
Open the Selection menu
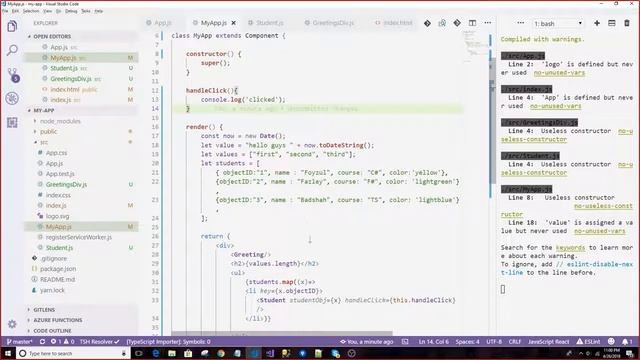tap(31, 11)
